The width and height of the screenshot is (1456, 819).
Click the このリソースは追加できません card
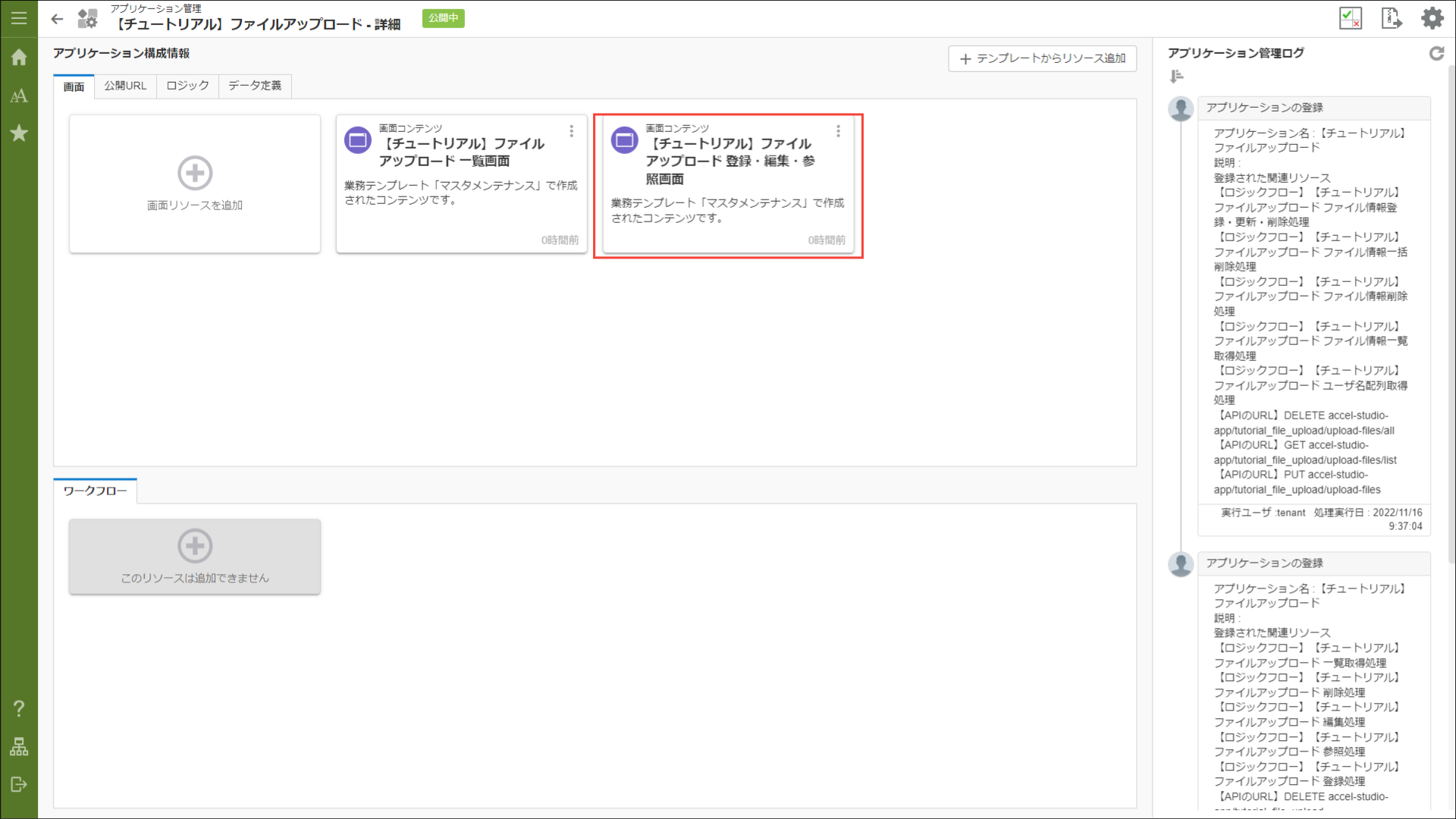pos(195,557)
